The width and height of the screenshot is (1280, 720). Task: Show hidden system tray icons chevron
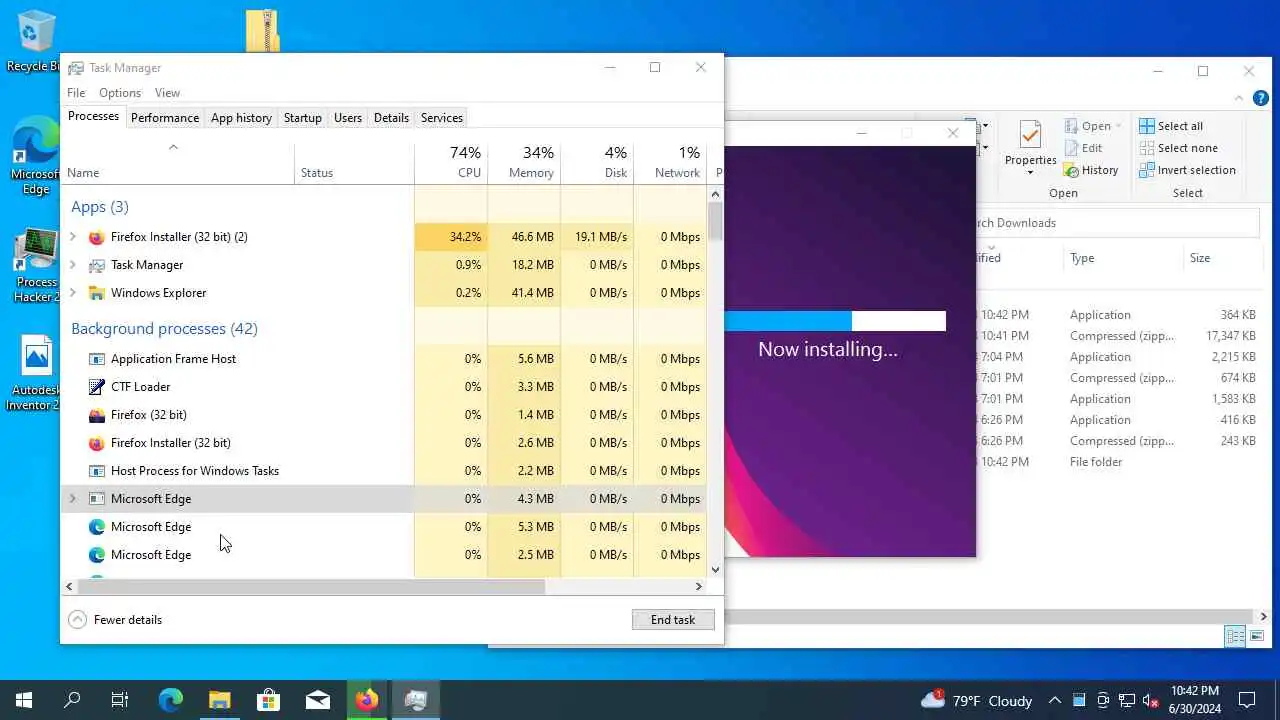point(1057,700)
